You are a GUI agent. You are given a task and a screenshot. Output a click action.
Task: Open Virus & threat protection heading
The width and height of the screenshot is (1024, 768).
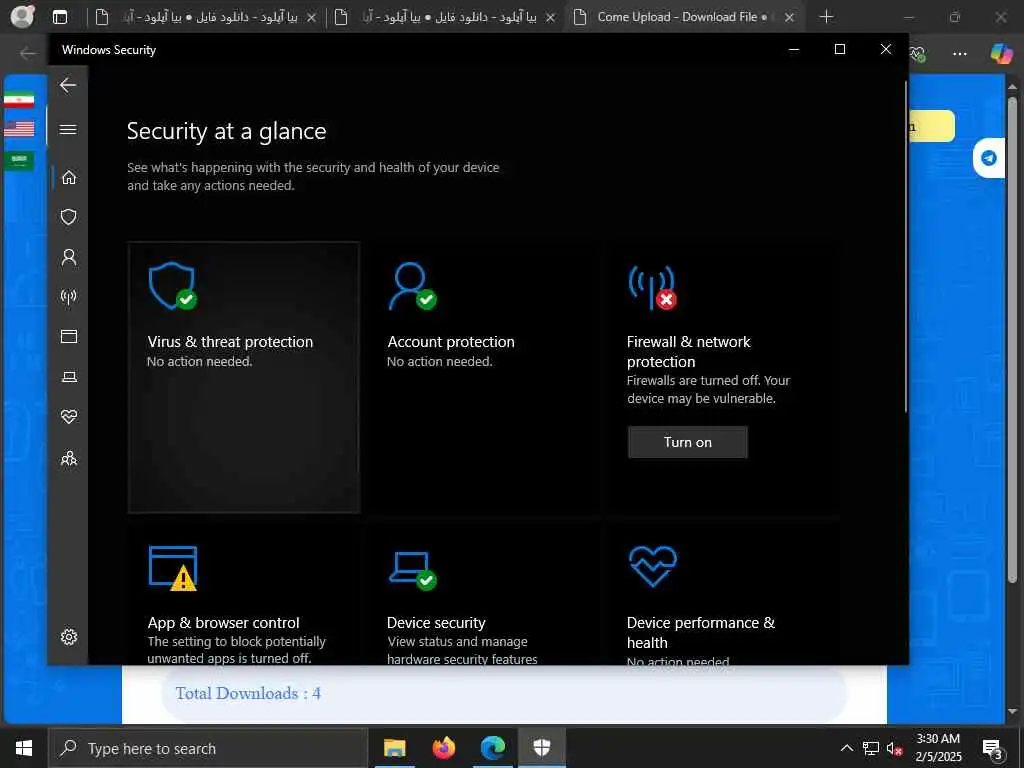point(230,342)
